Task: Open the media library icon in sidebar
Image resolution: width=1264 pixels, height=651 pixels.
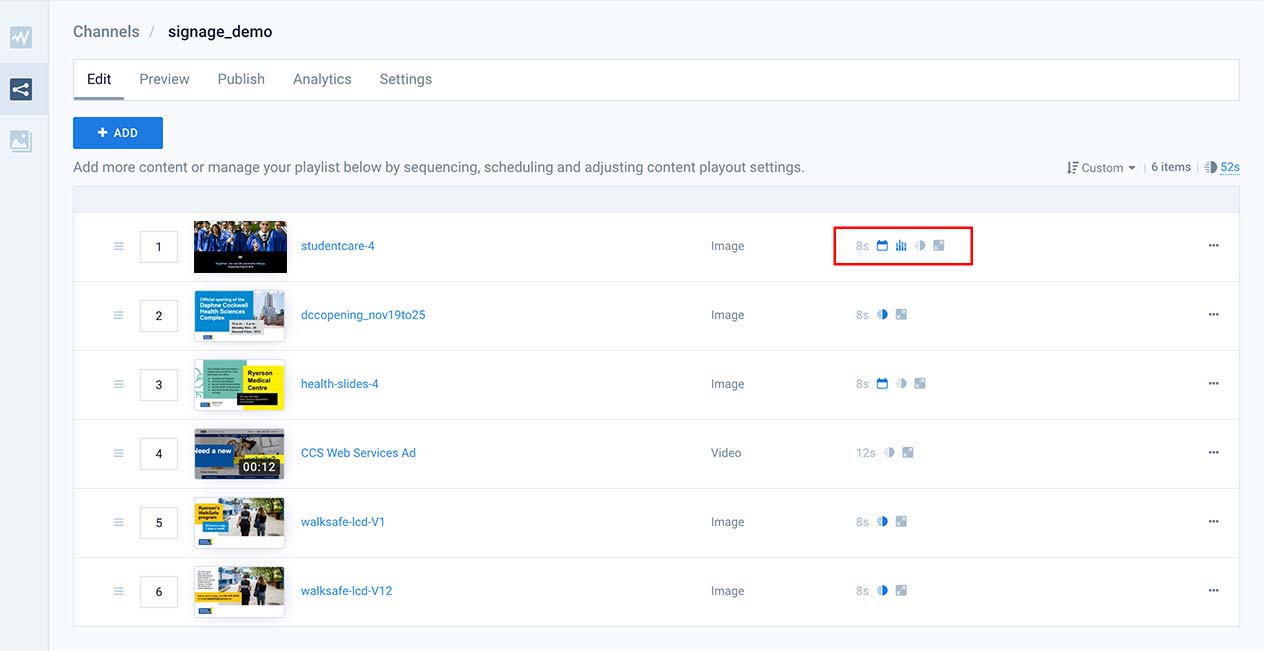Action: 21,141
